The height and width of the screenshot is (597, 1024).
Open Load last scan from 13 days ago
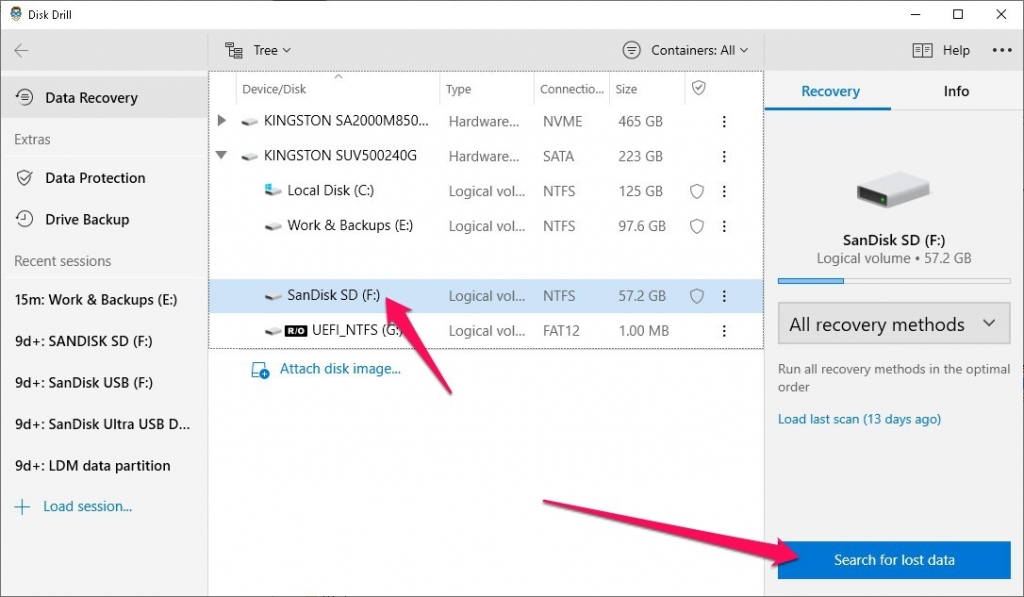point(859,419)
